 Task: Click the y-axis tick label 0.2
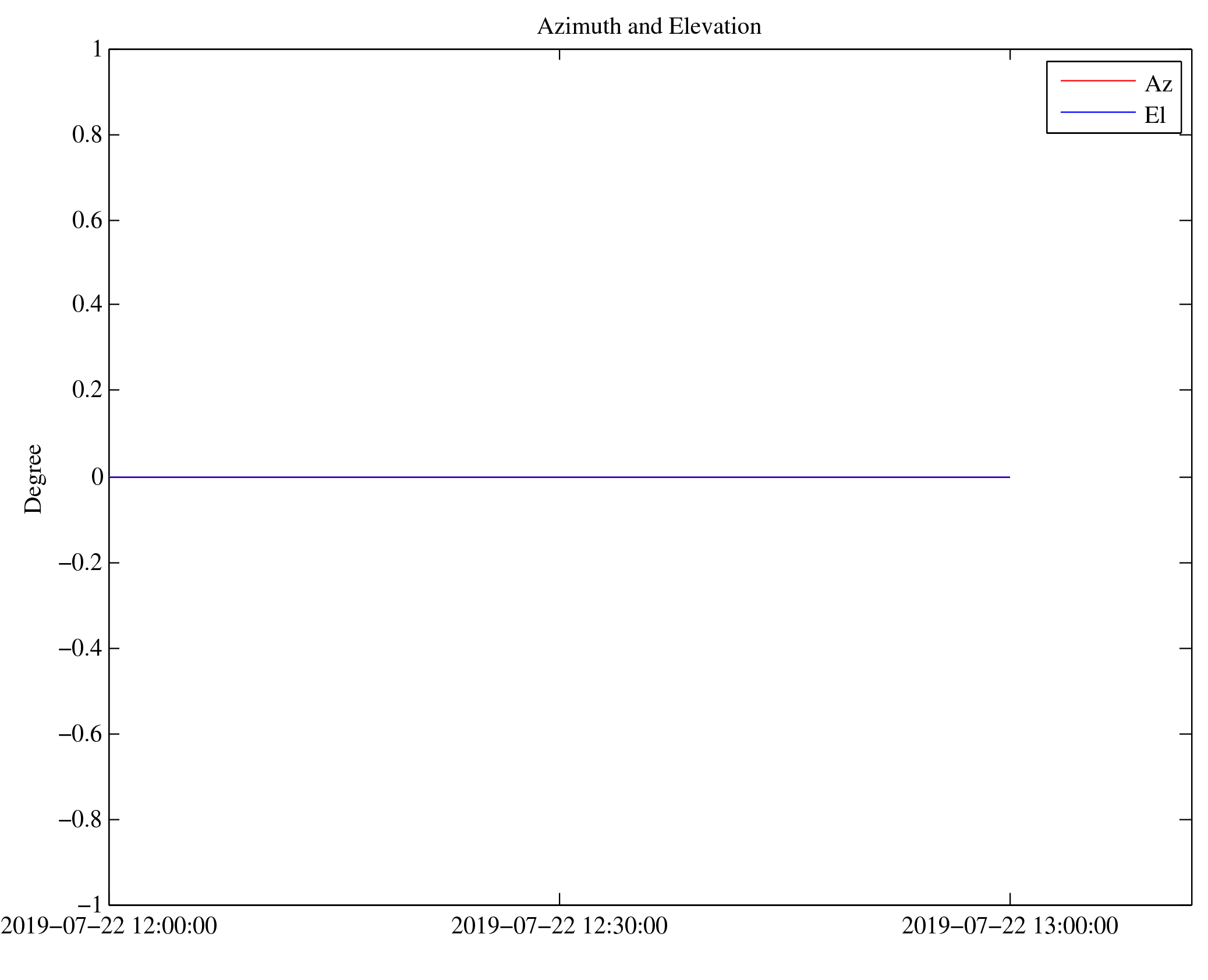pyautogui.click(x=87, y=390)
